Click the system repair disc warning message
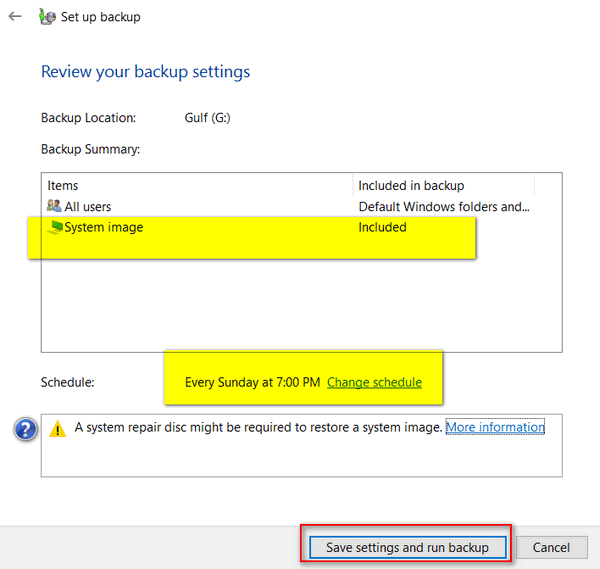Image resolution: width=600 pixels, height=569 pixels. 258,427
